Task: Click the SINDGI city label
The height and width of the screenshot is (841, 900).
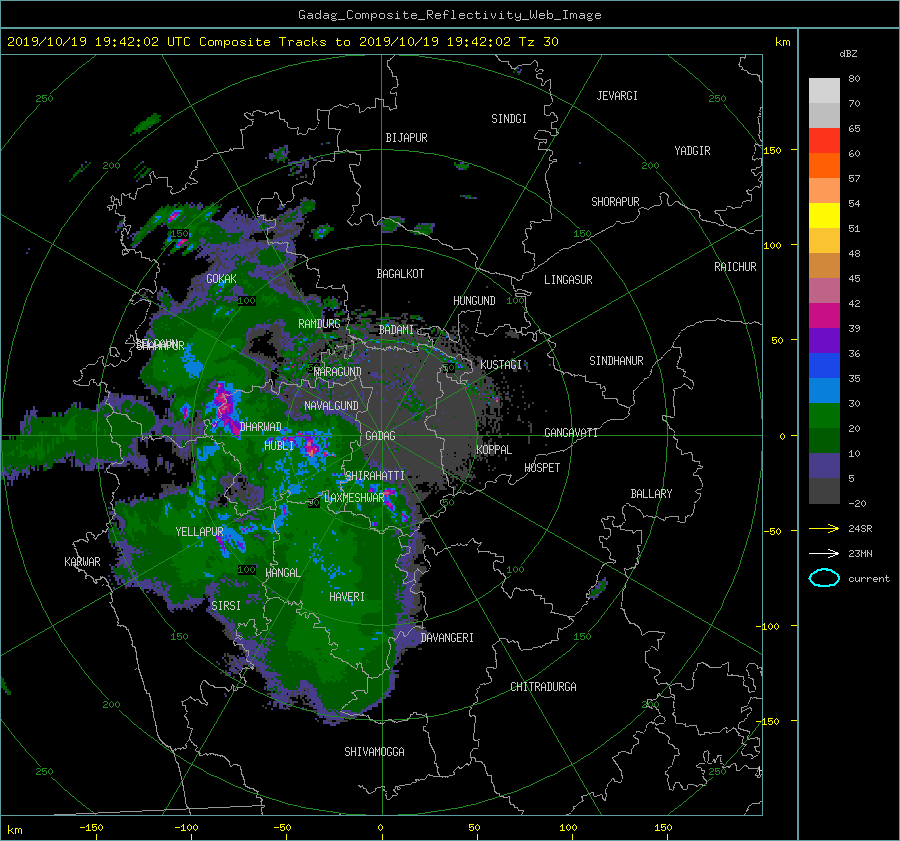Action: coord(509,119)
